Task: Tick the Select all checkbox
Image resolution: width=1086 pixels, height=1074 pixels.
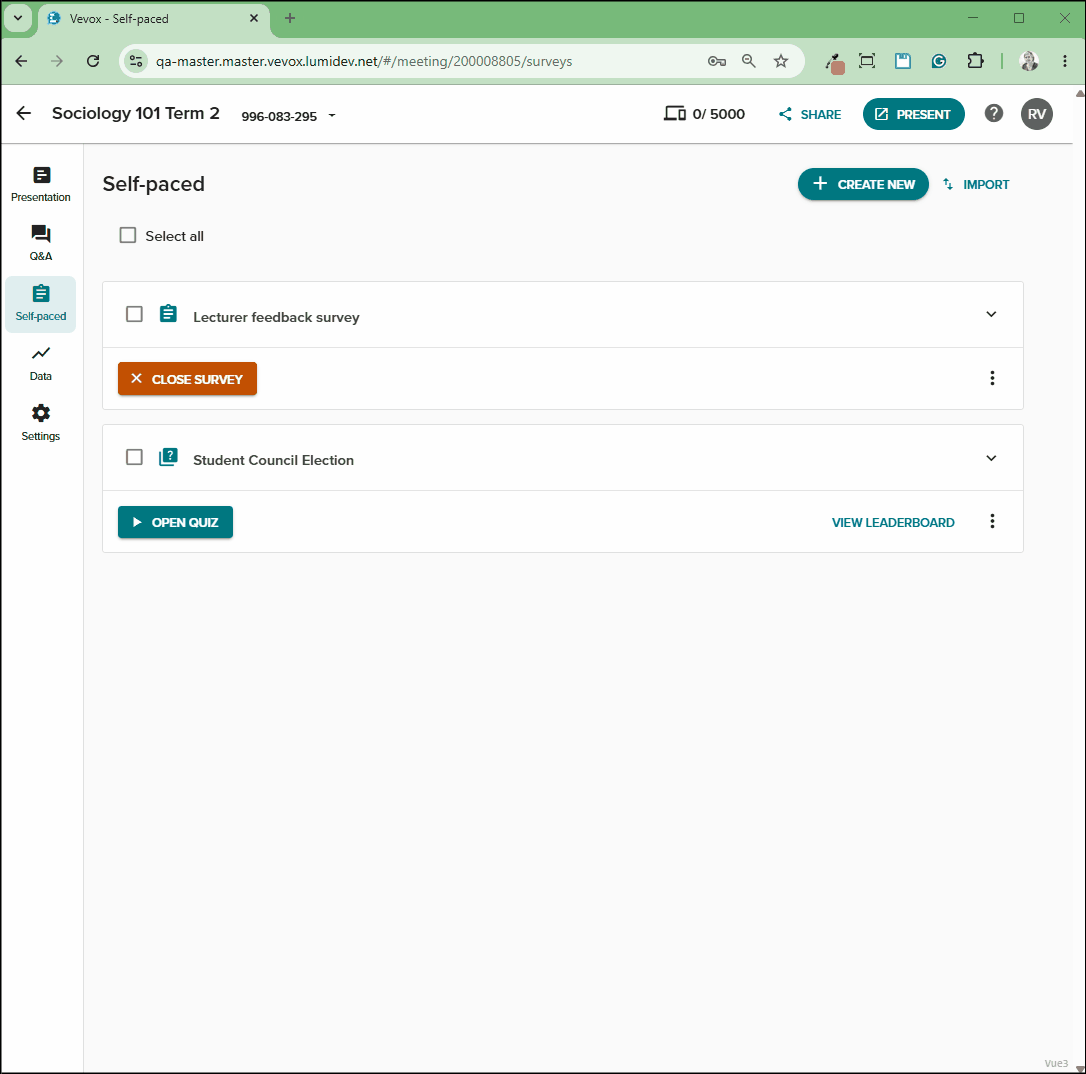Action: [x=127, y=235]
